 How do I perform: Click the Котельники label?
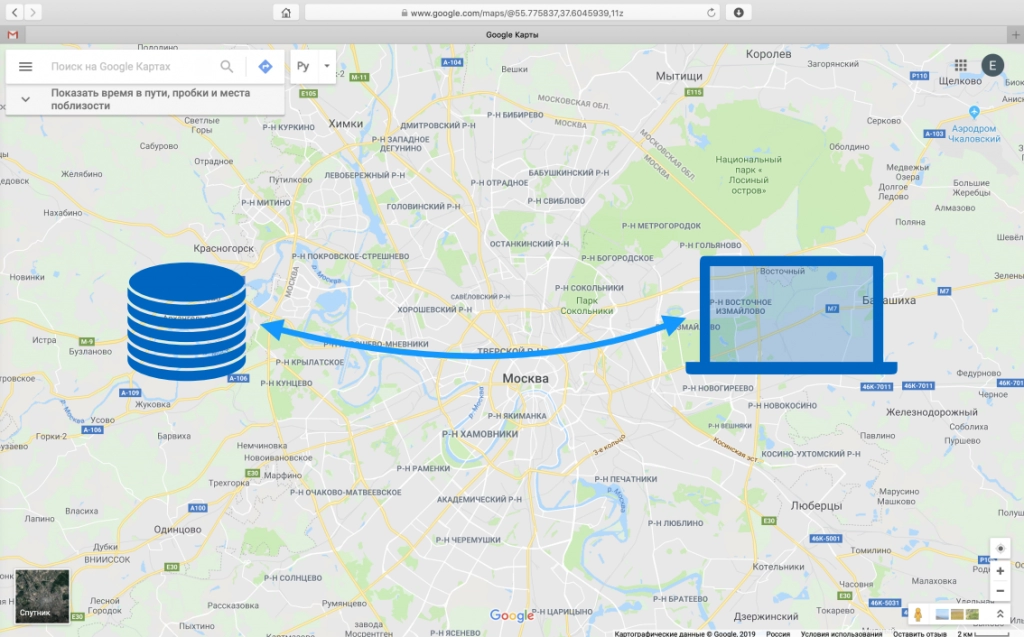click(x=778, y=566)
